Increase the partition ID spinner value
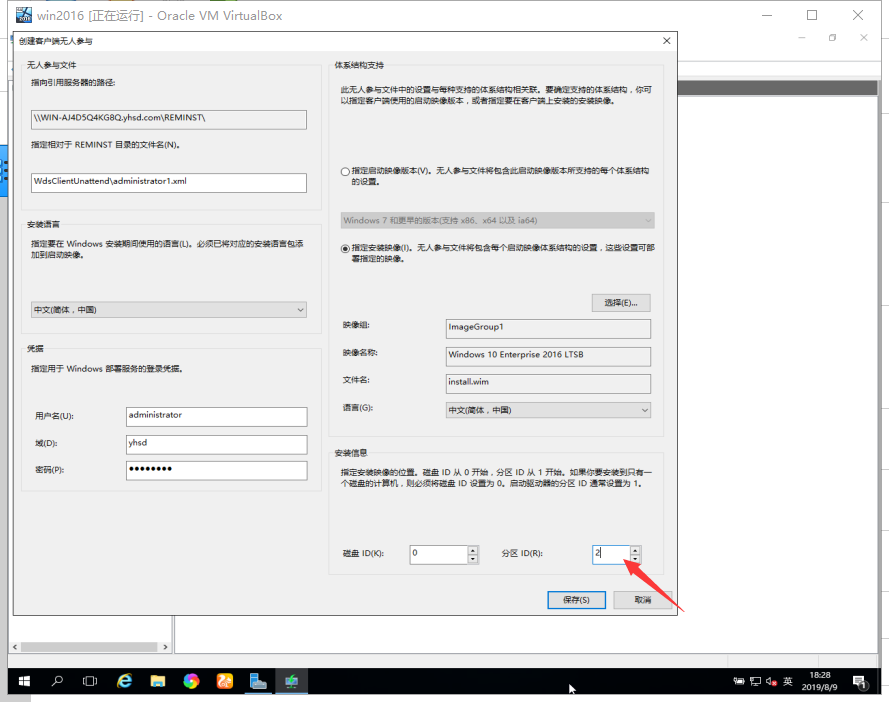The image size is (889, 702). coord(636,550)
